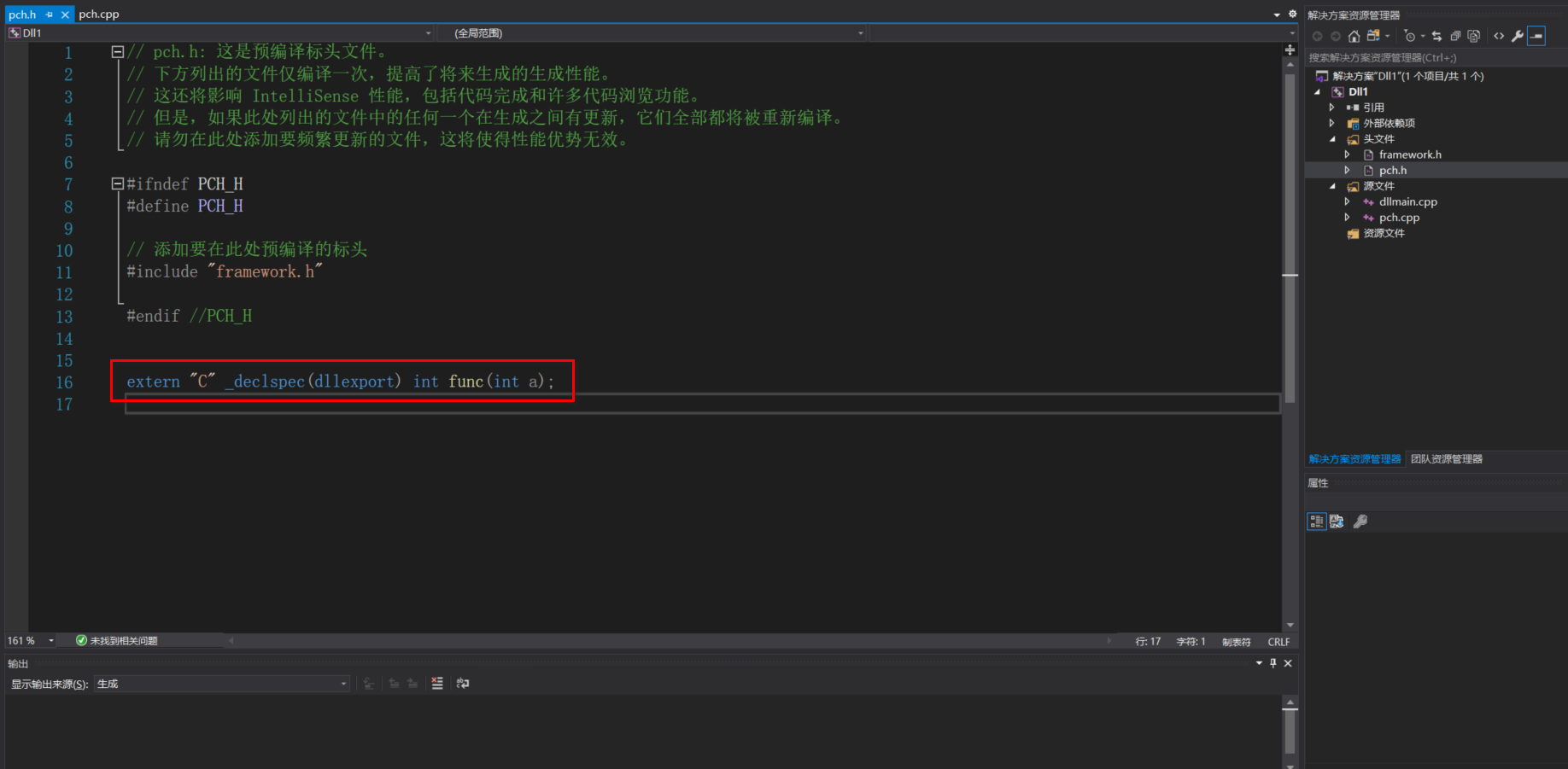Go Home in Solution Explorer toolbar
The image size is (1568, 769).
point(1354,36)
